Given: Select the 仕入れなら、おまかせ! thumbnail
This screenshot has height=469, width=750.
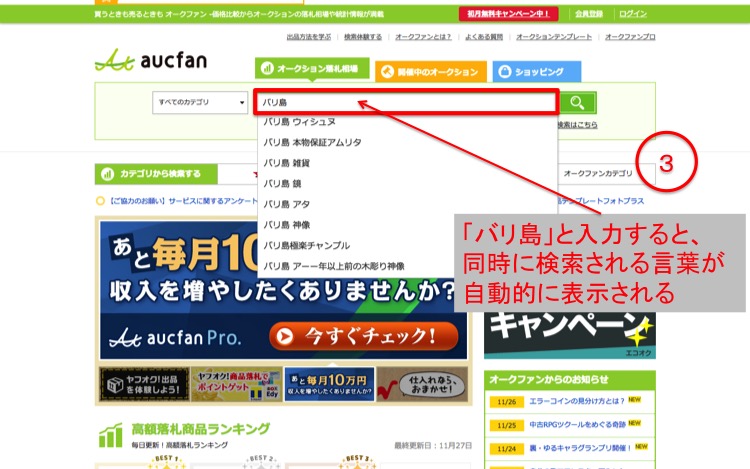Looking at the screenshot, I should pos(422,384).
